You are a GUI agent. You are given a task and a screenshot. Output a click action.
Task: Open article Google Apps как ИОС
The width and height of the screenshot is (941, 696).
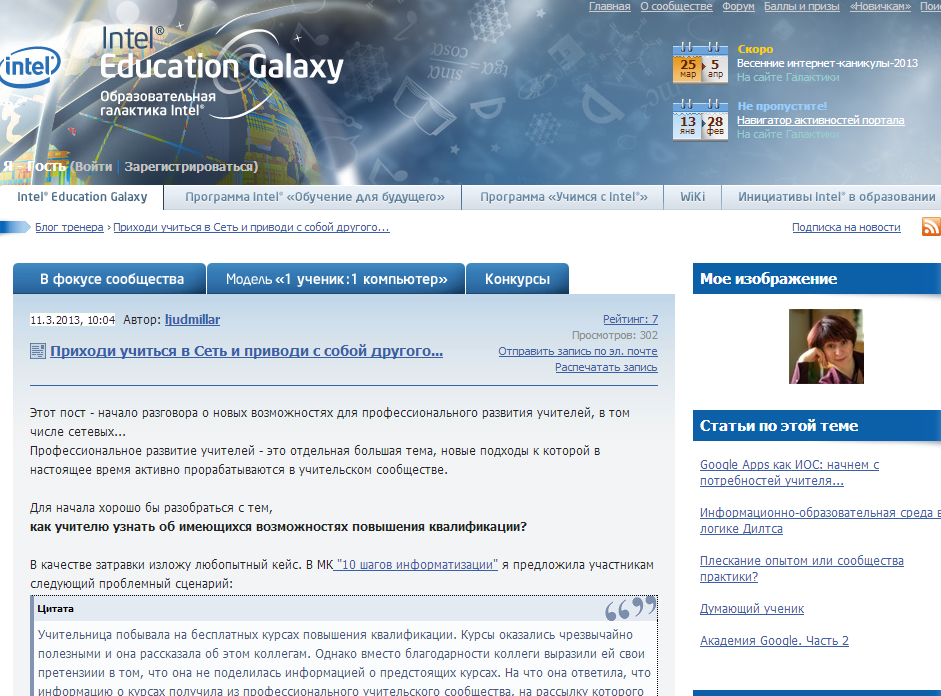(x=789, y=473)
